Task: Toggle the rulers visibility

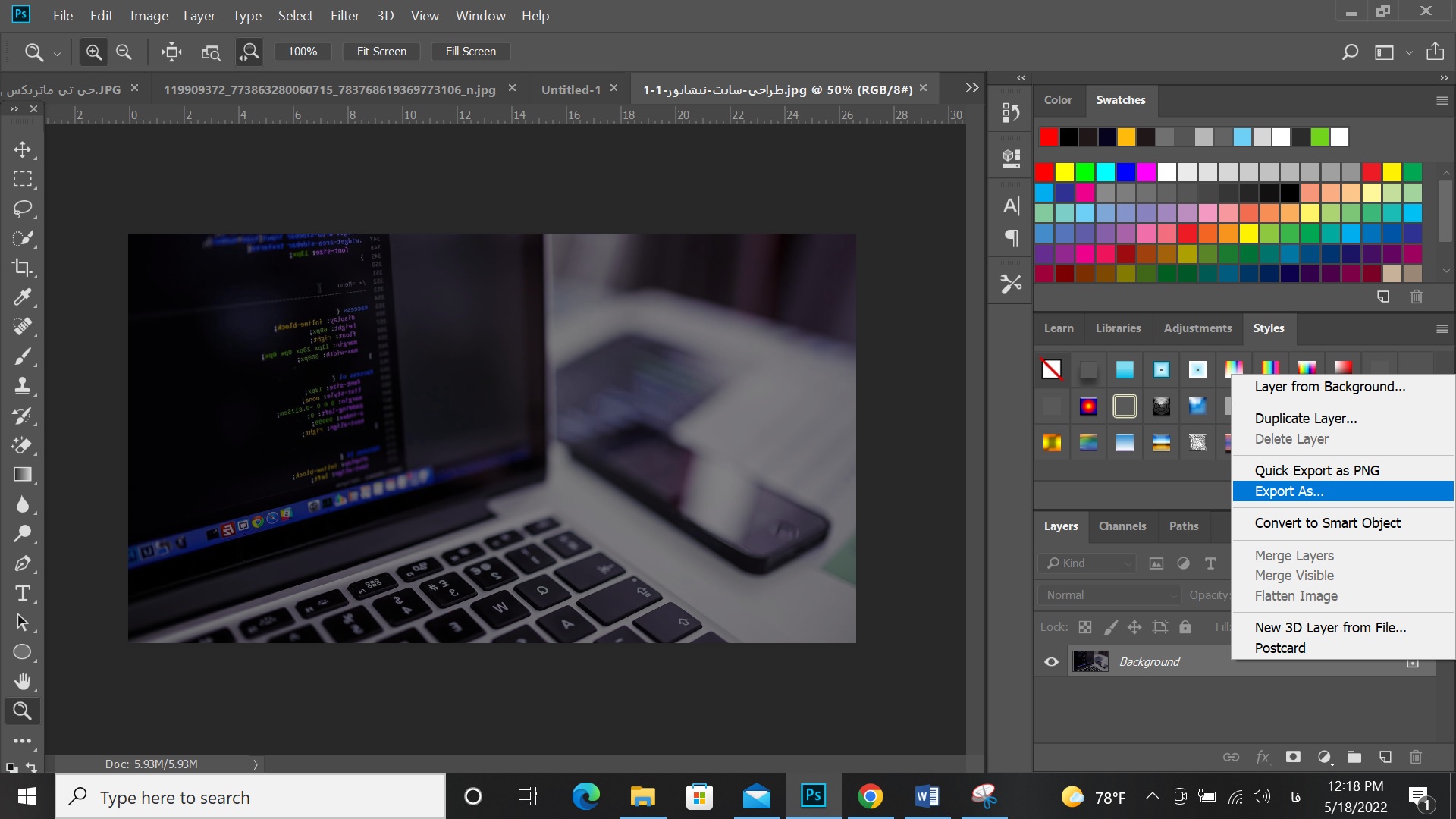Action: [423, 15]
